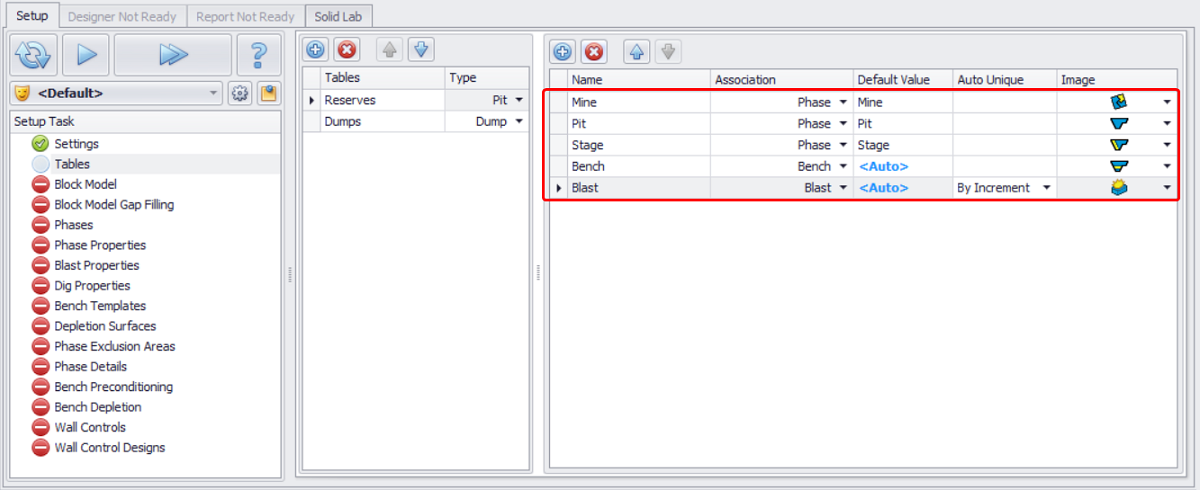1200x490 pixels.
Task: Select Phase Details setup task
Action: click(x=91, y=367)
